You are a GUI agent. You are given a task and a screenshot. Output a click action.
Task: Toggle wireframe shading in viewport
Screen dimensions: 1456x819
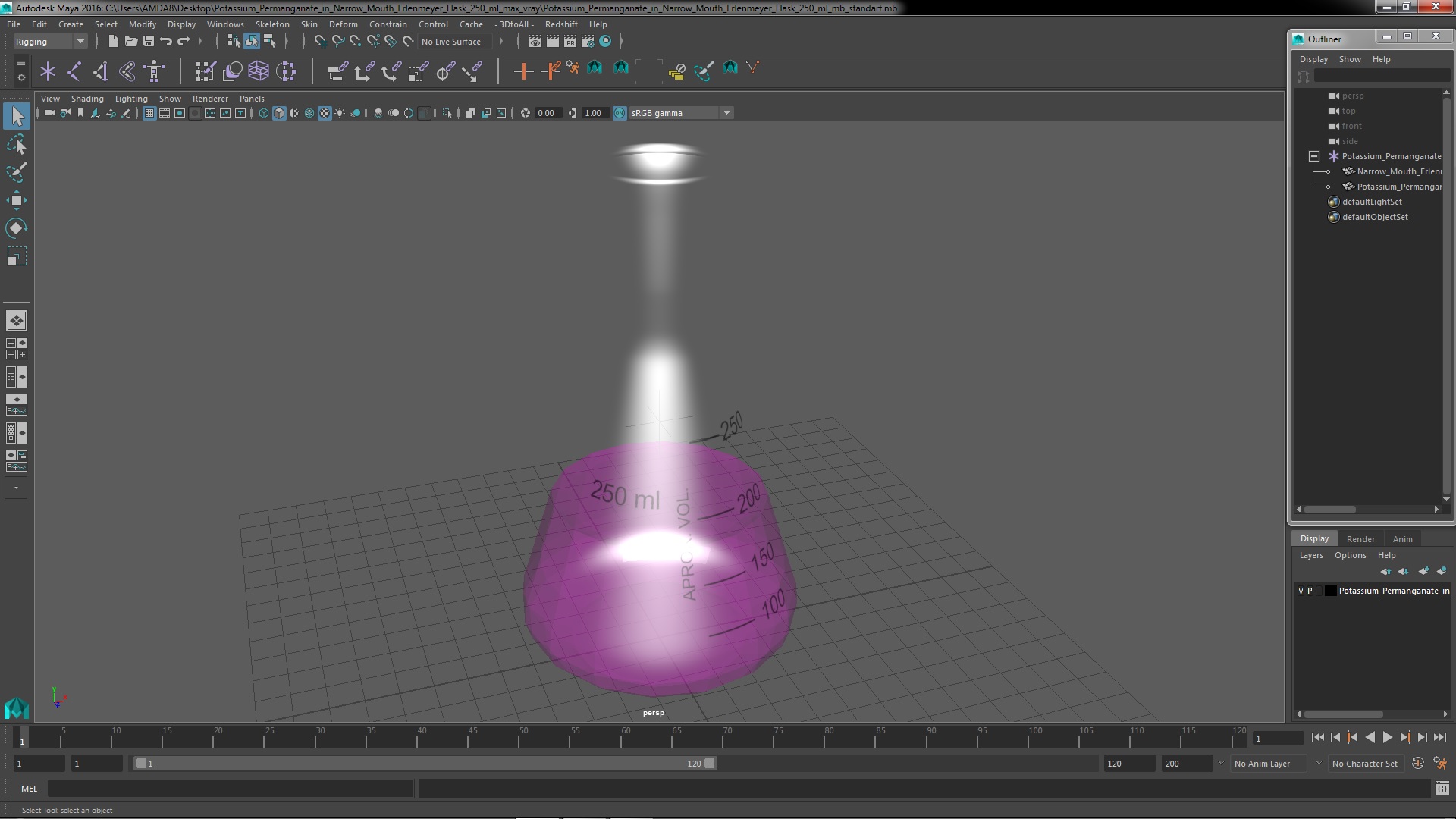click(x=264, y=113)
